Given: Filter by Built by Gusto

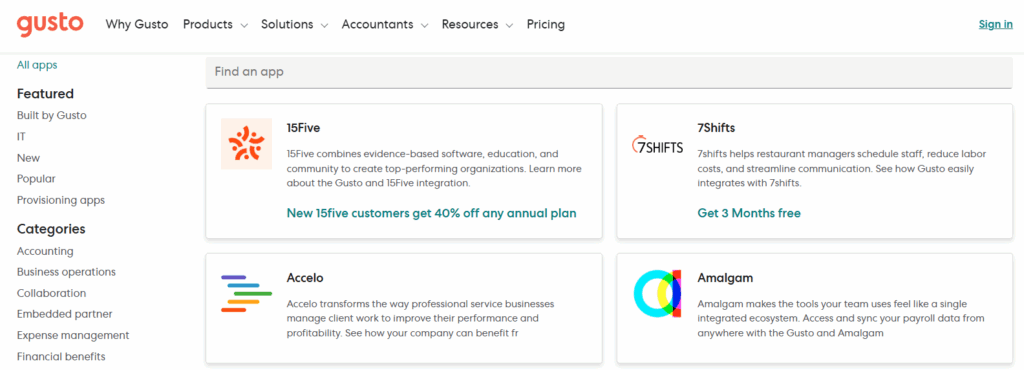Looking at the screenshot, I should coord(52,116).
